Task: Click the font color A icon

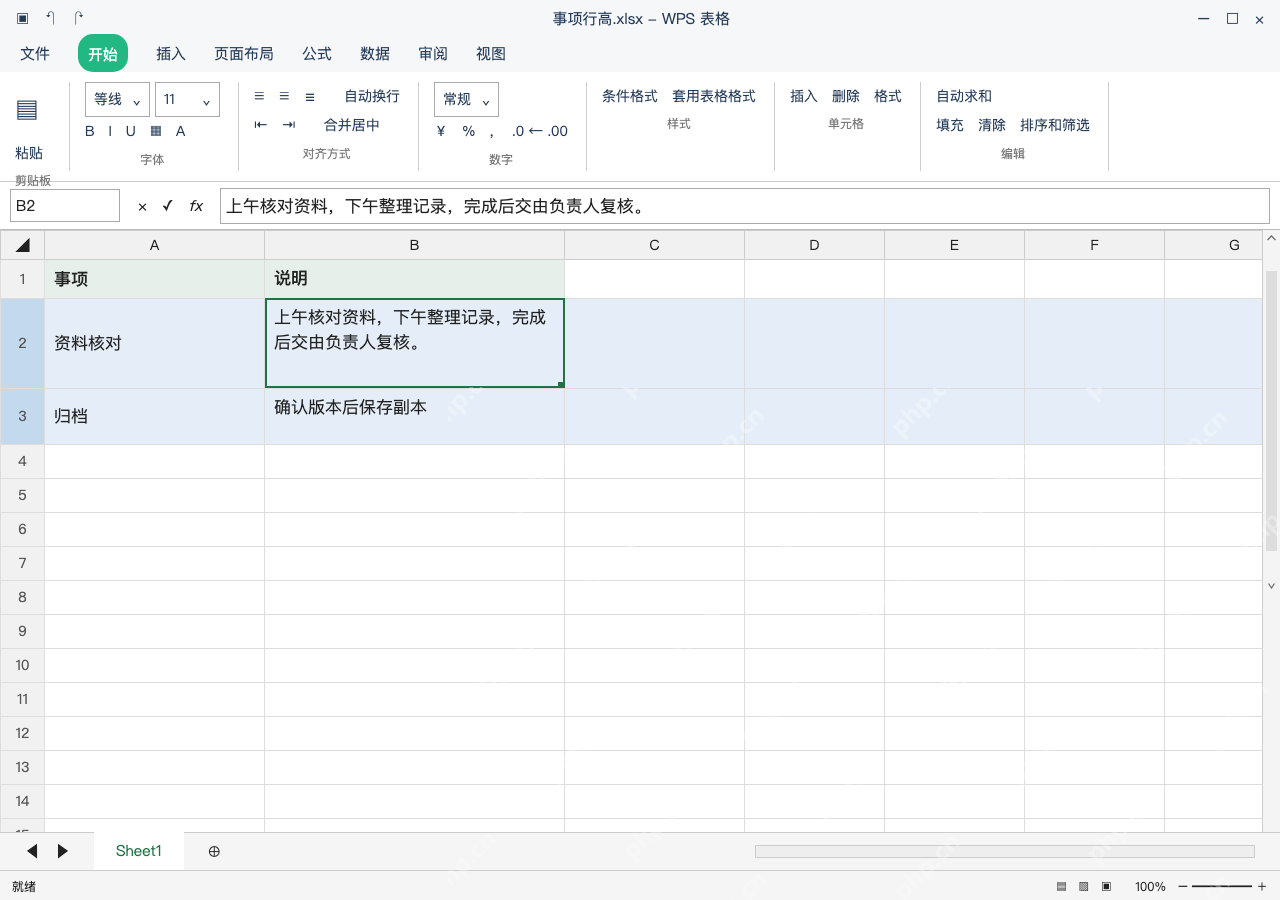Action: (181, 131)
